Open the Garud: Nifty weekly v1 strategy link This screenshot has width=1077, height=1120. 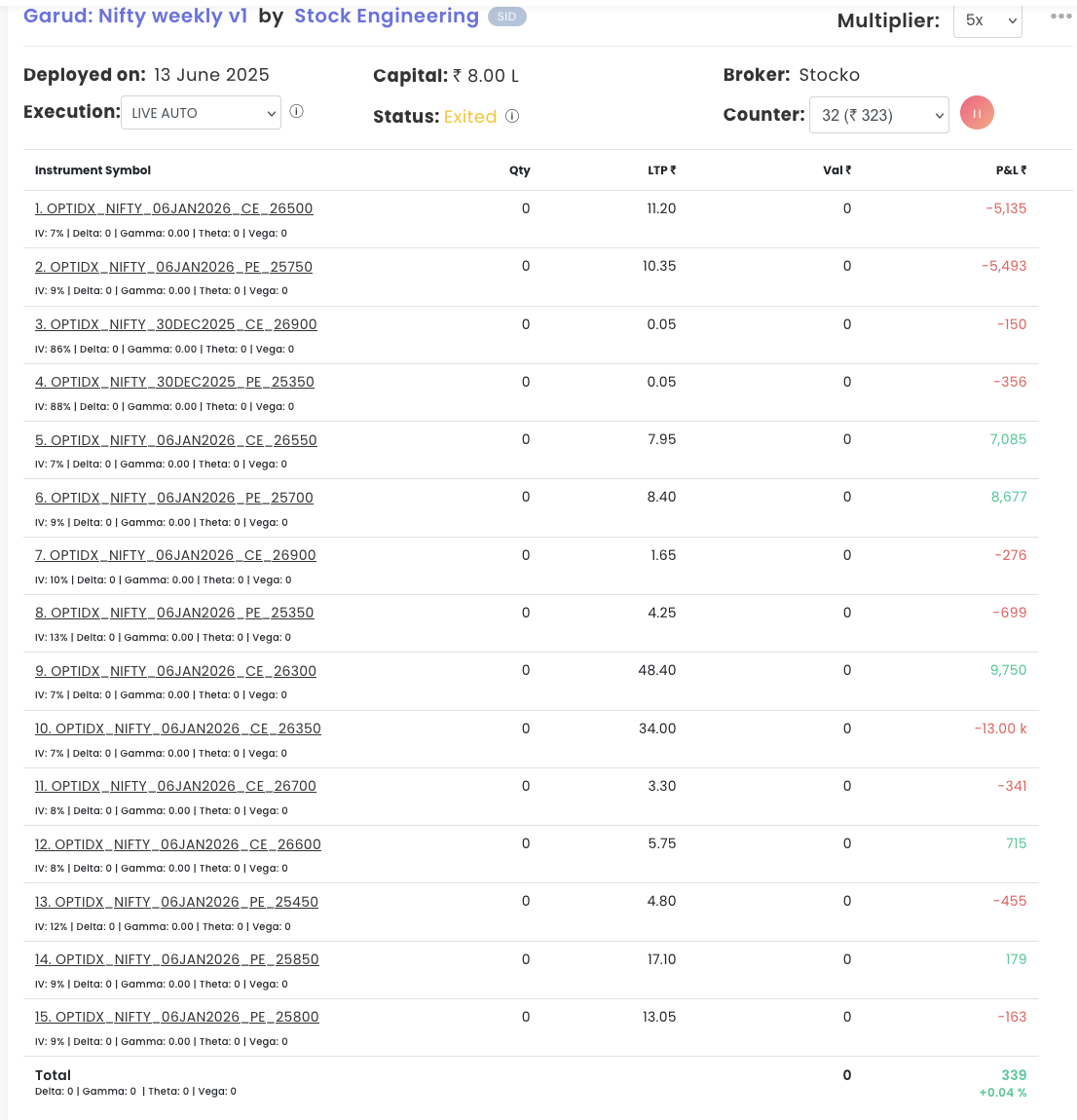[135, 16]
